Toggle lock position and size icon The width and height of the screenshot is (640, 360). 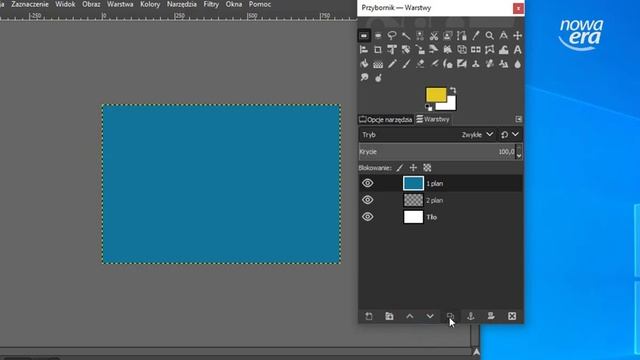pos(413,168)
